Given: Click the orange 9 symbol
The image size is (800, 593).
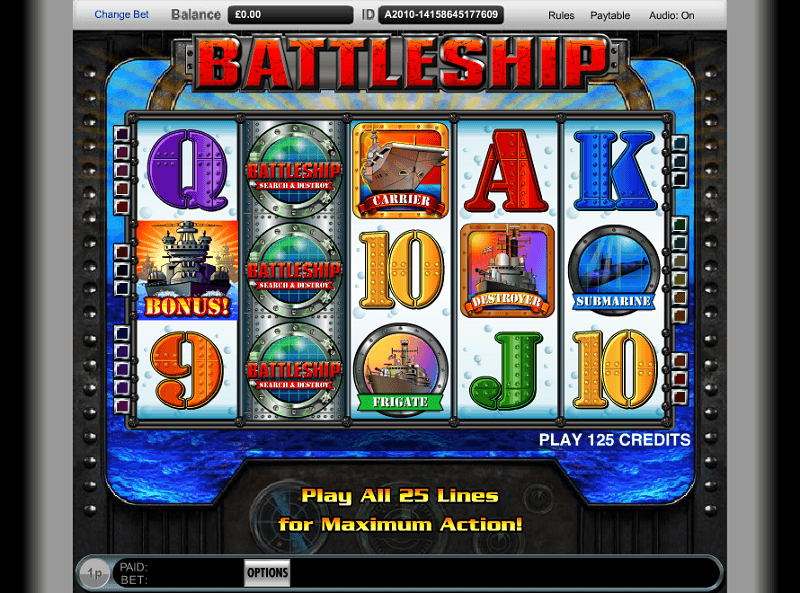Looking at the screenshot, I should (187, 370).
